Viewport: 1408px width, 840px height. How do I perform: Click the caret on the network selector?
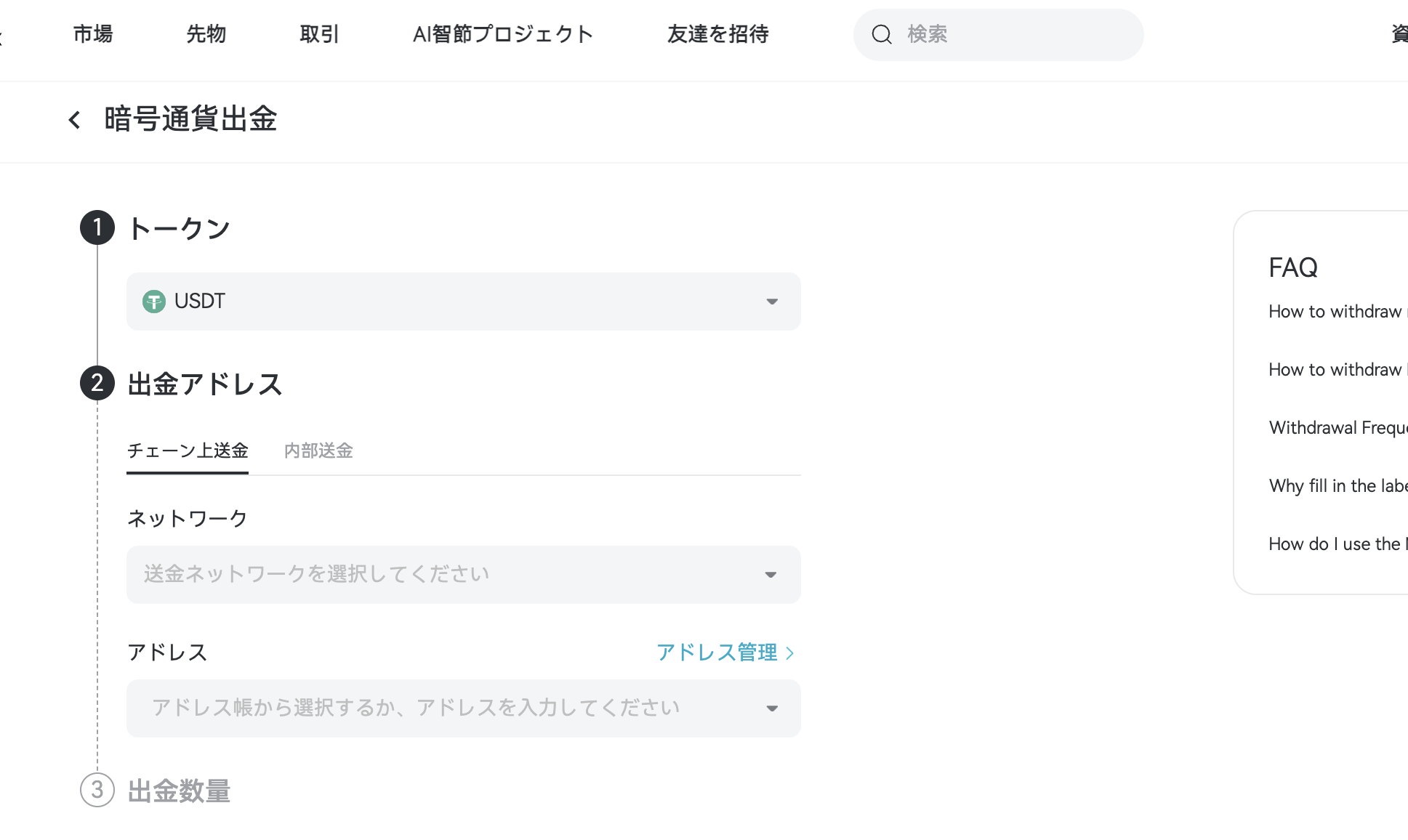coord(771,575)
